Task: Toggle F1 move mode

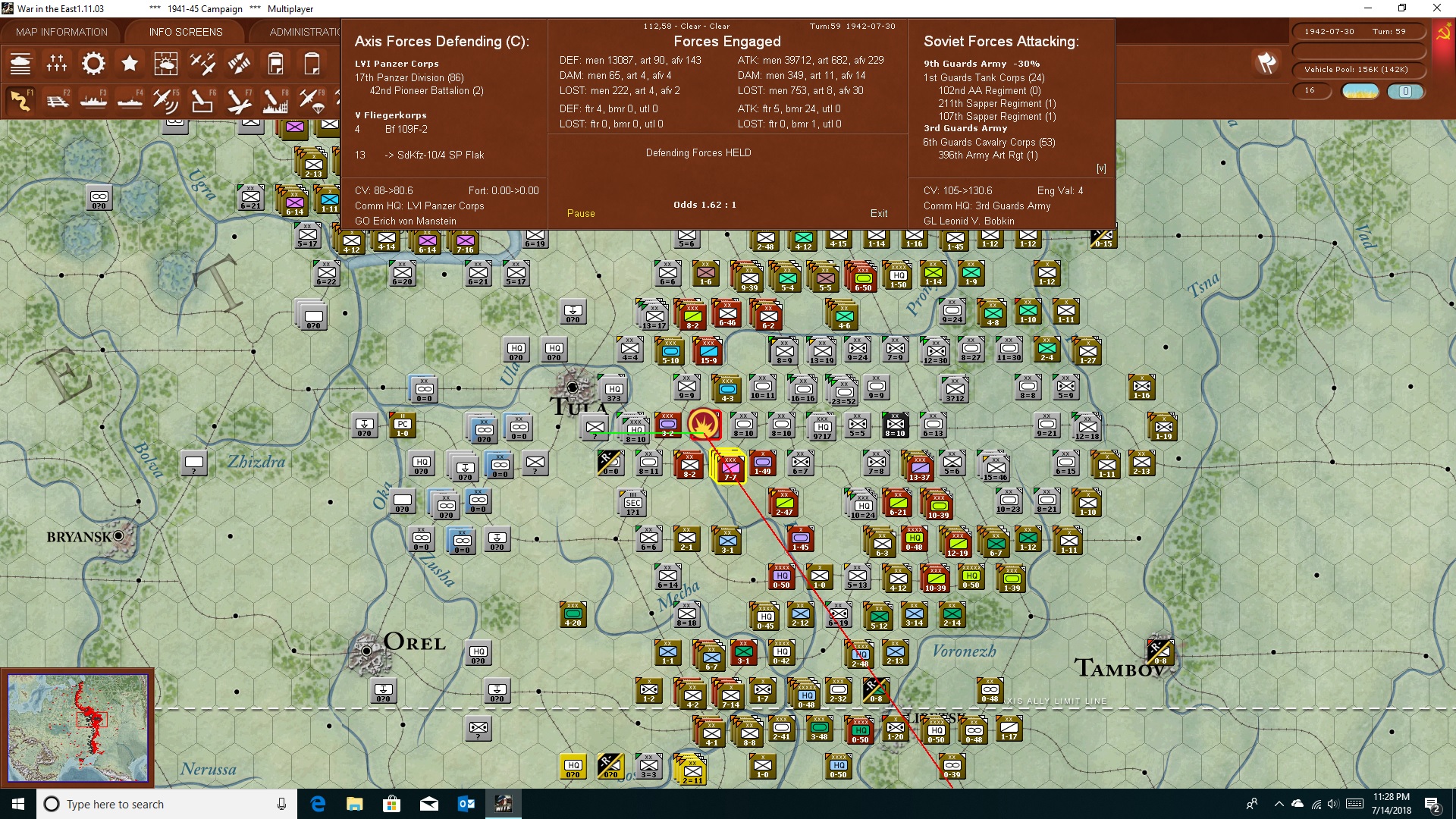Action: point(20,100)
